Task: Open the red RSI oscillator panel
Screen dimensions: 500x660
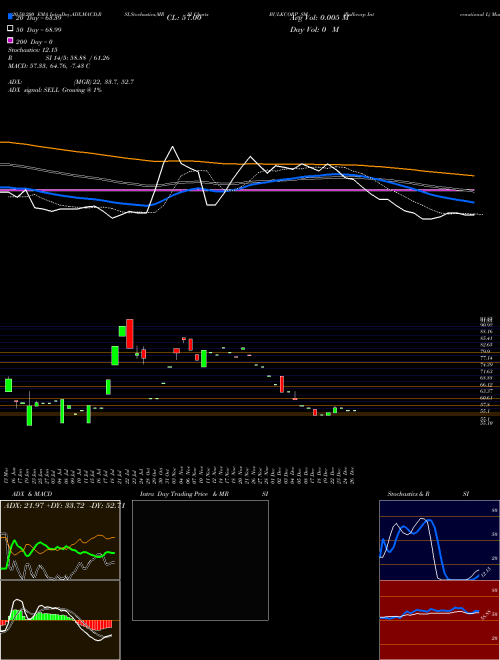Action: [439, 620]
